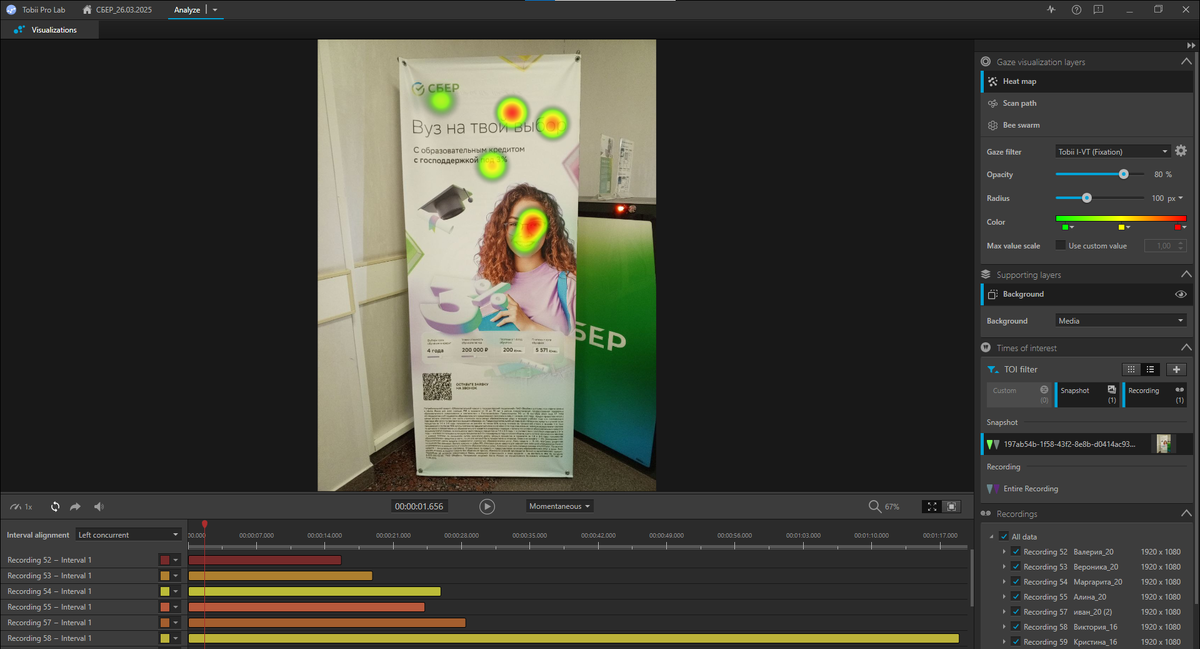Uncheck Recording 52 Валерия_20 checkbox
This screenshot has height=649, width=1200.
[x=1016, y=552]
